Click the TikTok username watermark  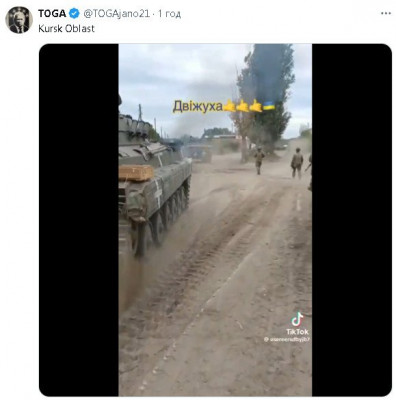287,339
